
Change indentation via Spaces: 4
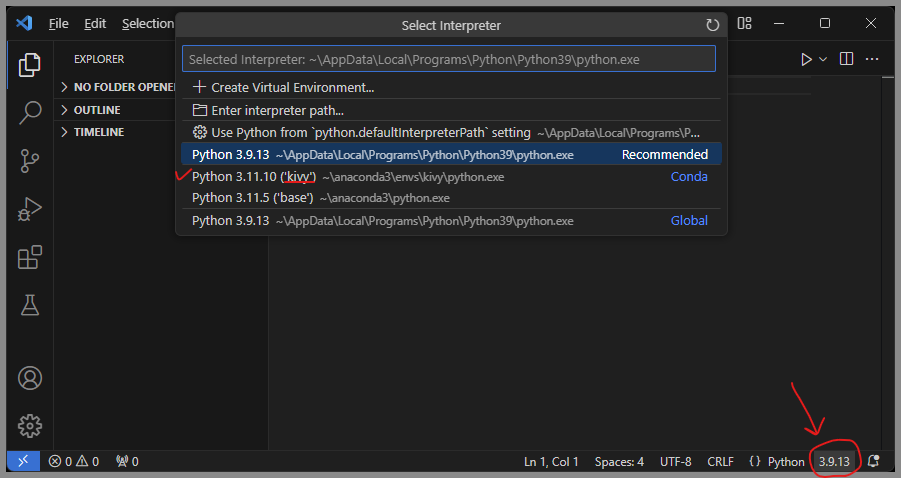tap(619, 462)
